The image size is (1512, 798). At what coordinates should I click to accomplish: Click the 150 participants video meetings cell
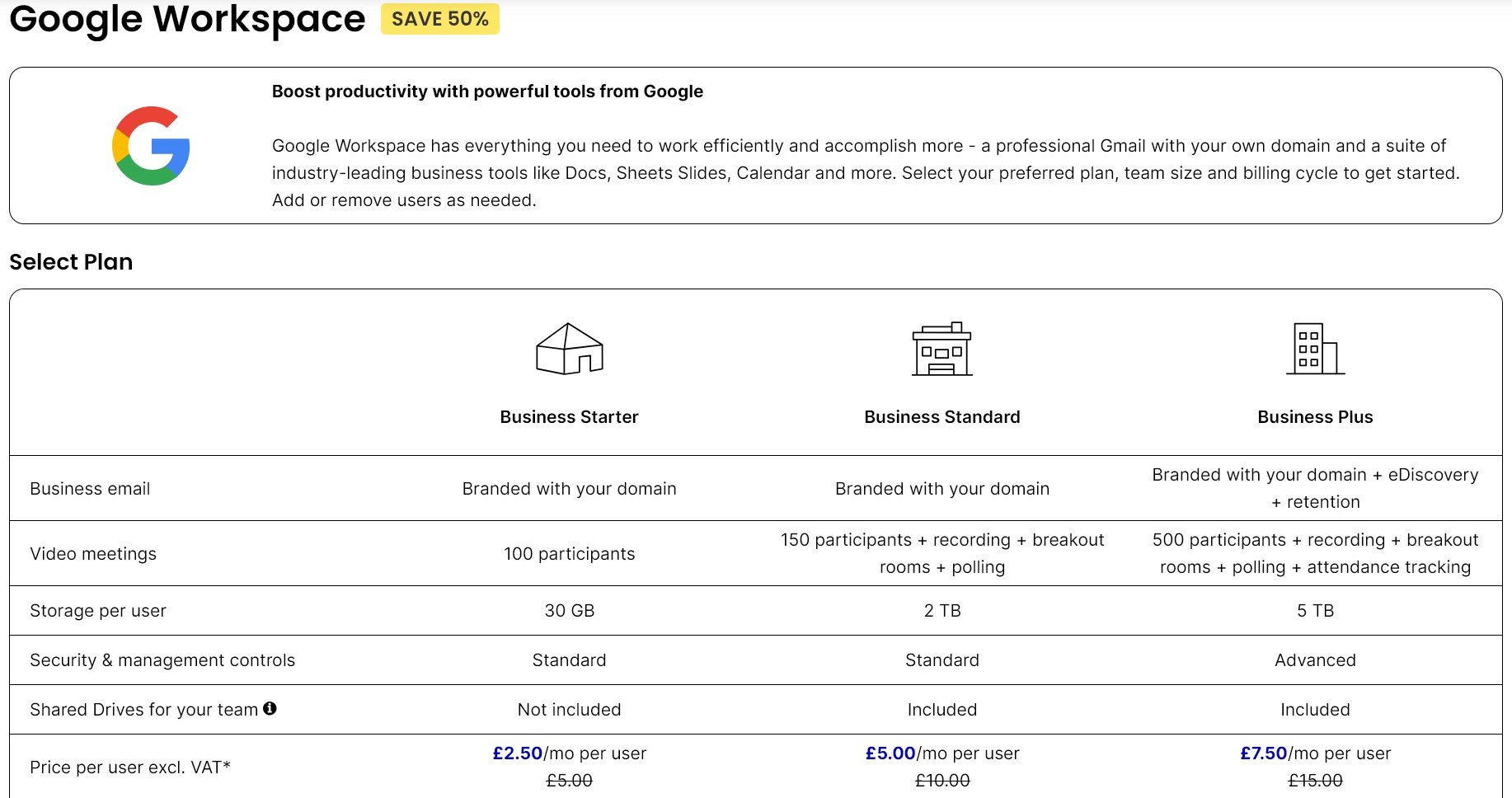942,553
